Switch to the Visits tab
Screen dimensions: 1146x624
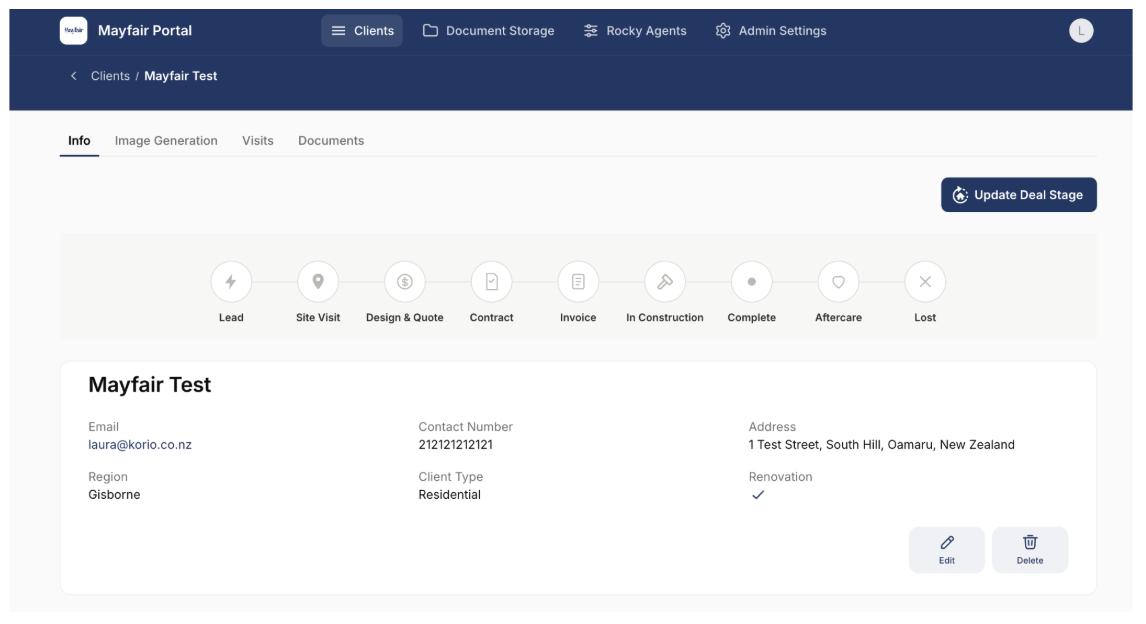click(257, 140)
